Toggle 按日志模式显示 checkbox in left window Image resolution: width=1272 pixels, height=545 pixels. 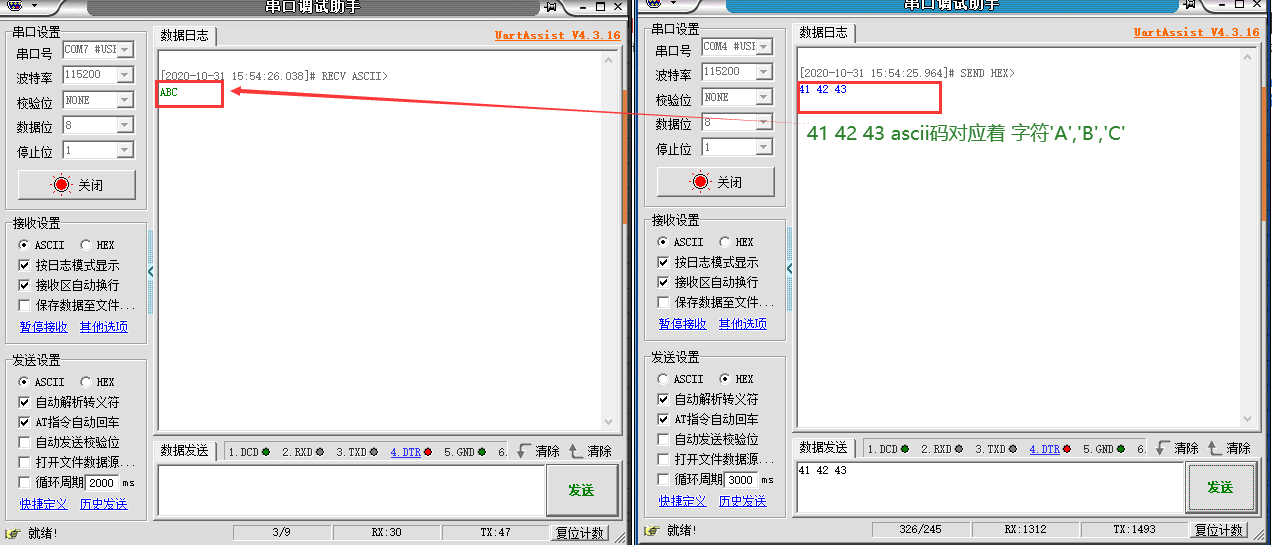point(25,265)
